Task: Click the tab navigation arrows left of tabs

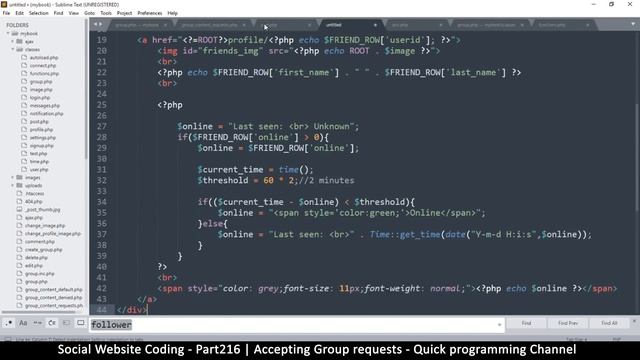Action: [x=98, y=24]
